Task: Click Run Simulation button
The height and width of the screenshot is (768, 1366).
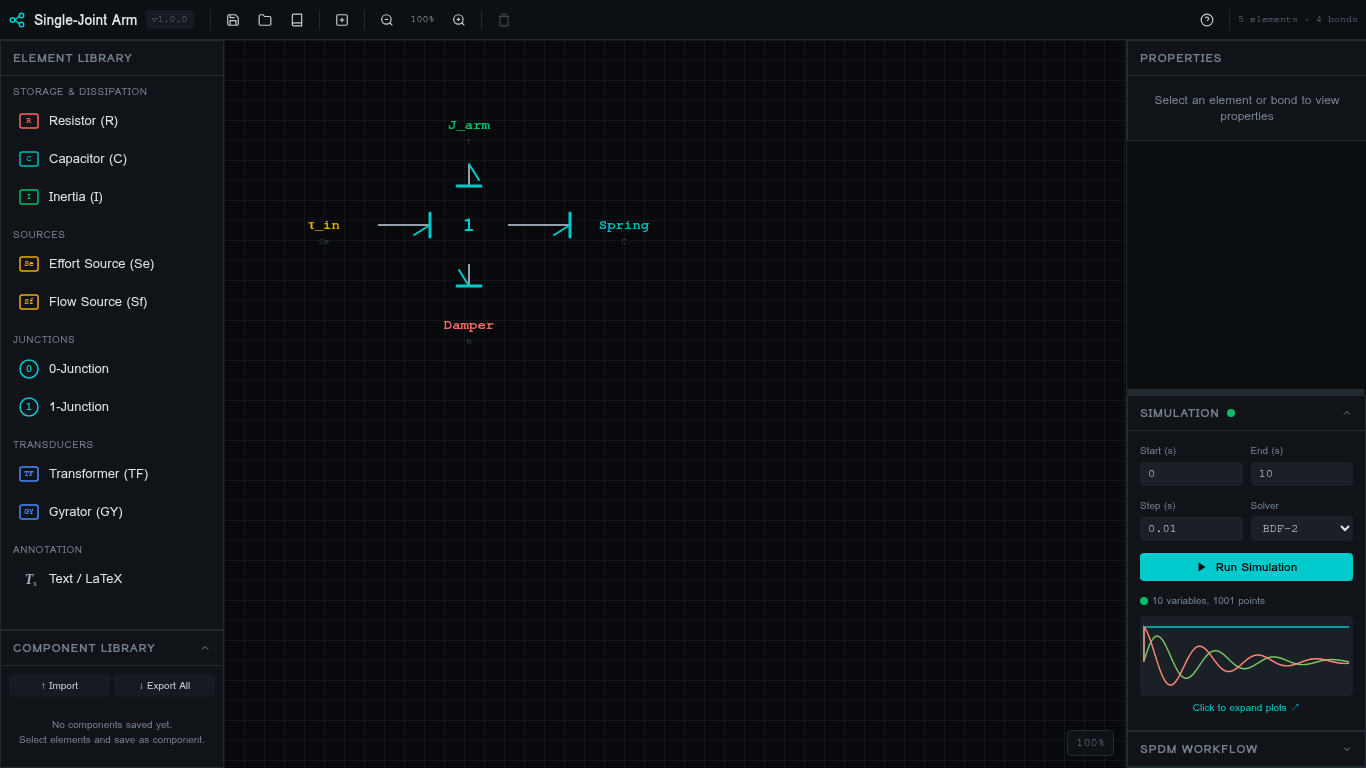Action: (x=1246, y=567)
